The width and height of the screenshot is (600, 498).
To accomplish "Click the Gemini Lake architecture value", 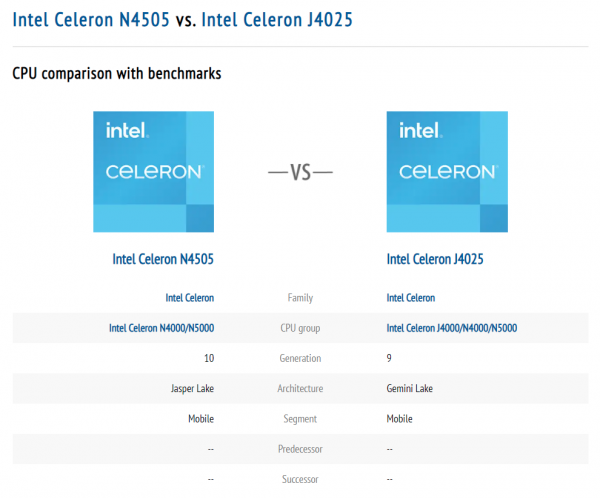I will (410, 388).
